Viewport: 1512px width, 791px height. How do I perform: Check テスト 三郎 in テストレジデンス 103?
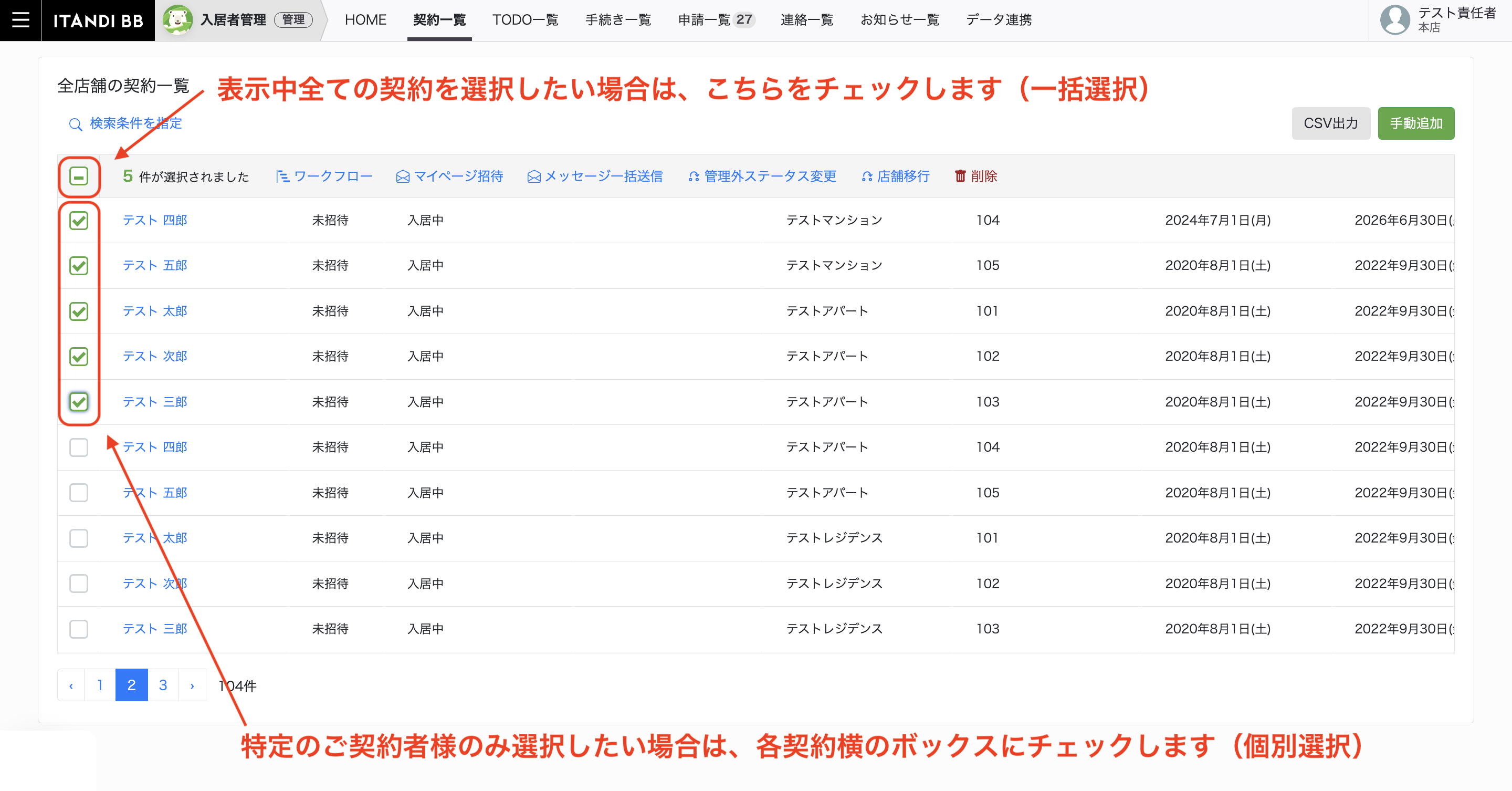point(79,629)
